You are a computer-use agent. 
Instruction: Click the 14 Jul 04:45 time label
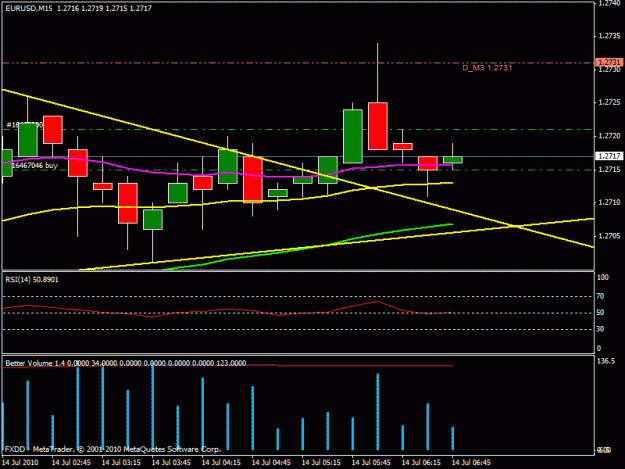point(271,463)
